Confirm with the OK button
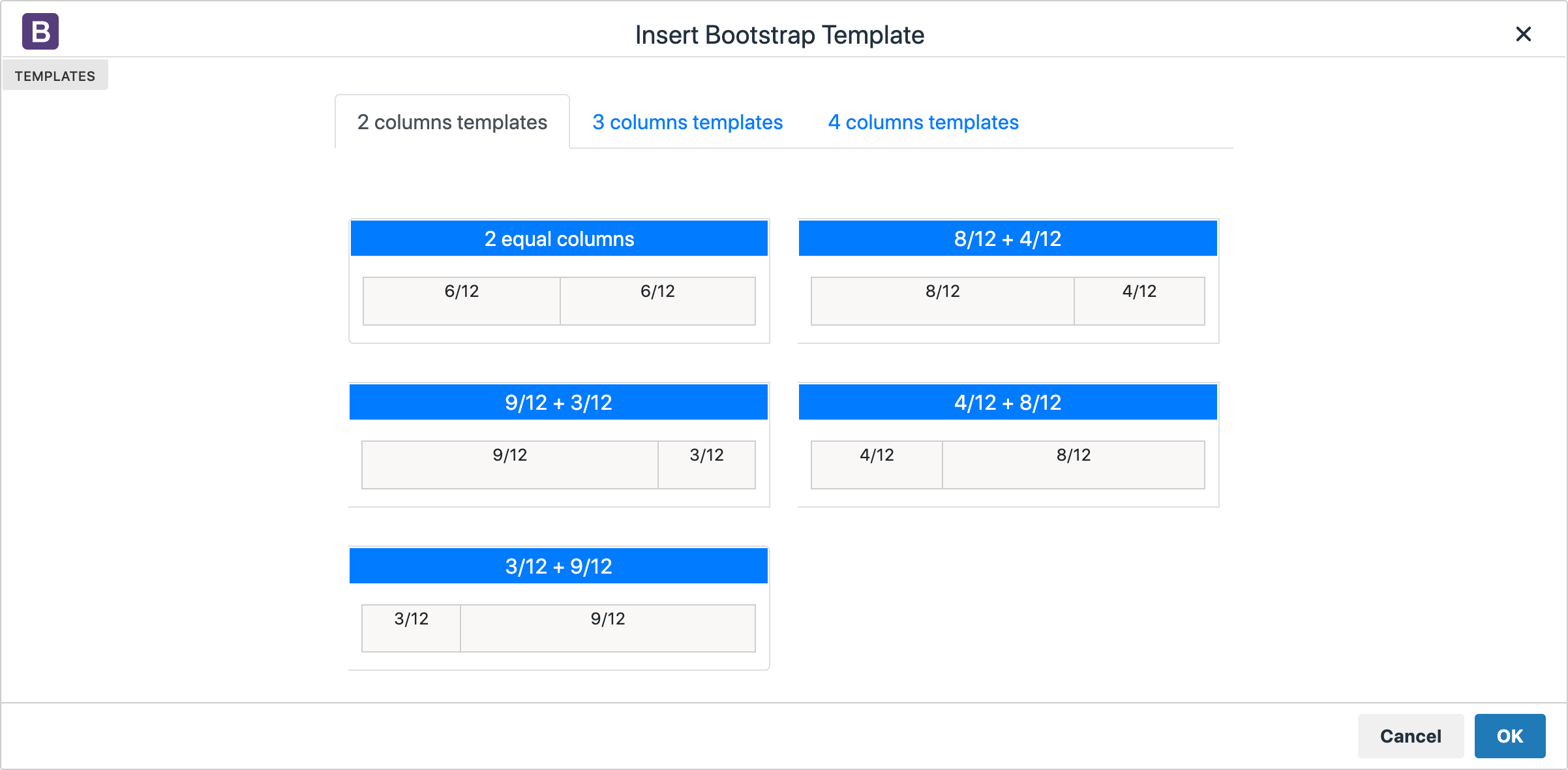1568x770 pixels. tap(1510, 736)
